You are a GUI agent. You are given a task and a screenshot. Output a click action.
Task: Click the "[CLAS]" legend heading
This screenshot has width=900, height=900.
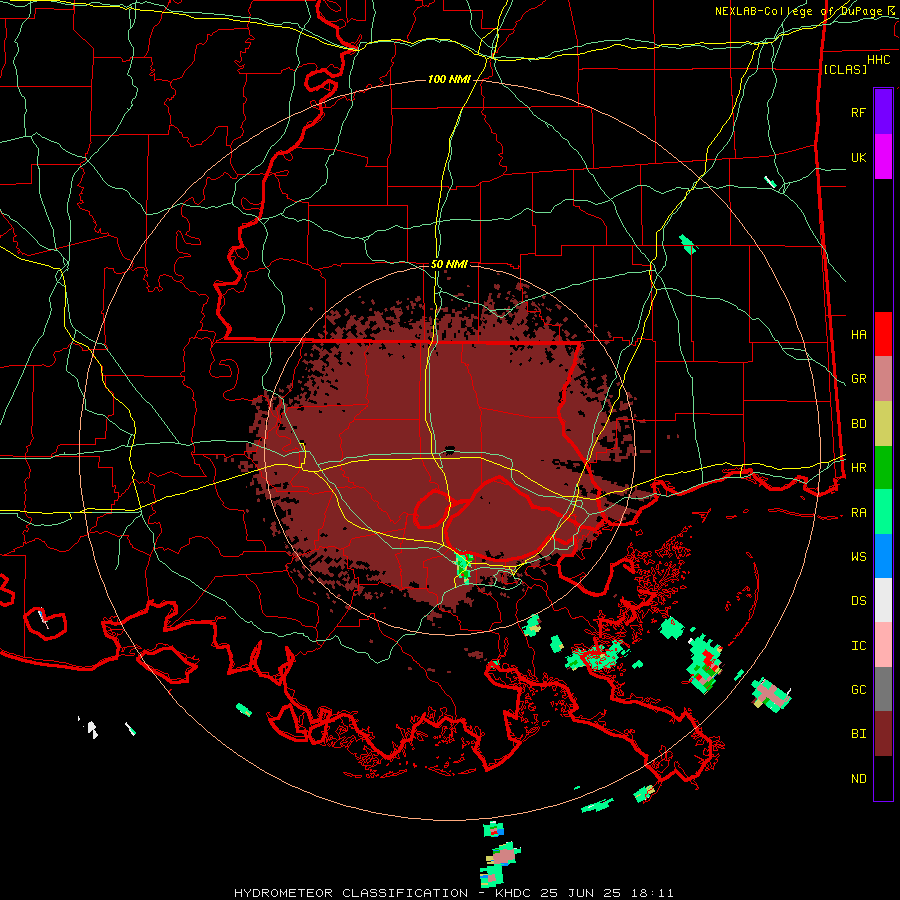pos(845,69)
